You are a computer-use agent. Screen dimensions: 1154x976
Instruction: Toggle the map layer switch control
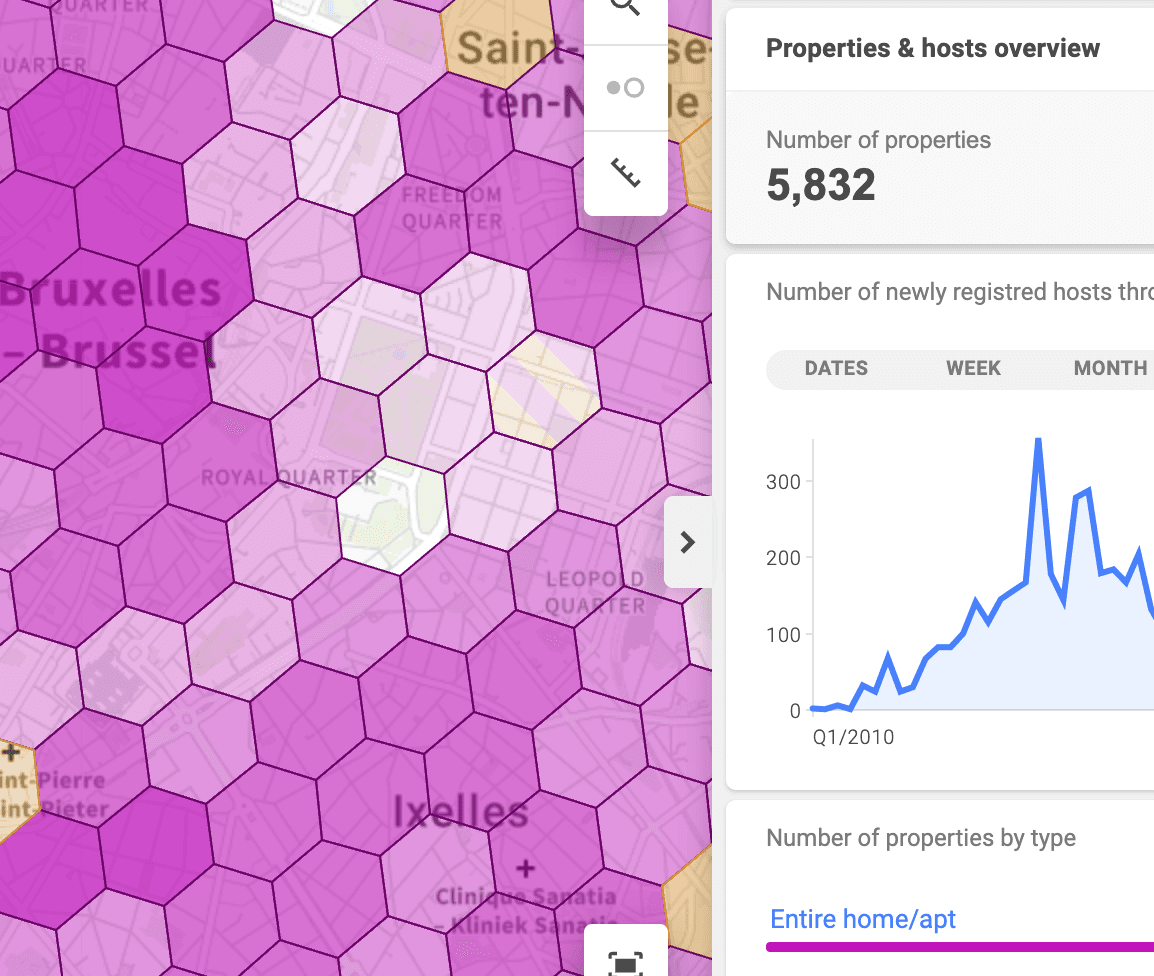click(624, 87)
